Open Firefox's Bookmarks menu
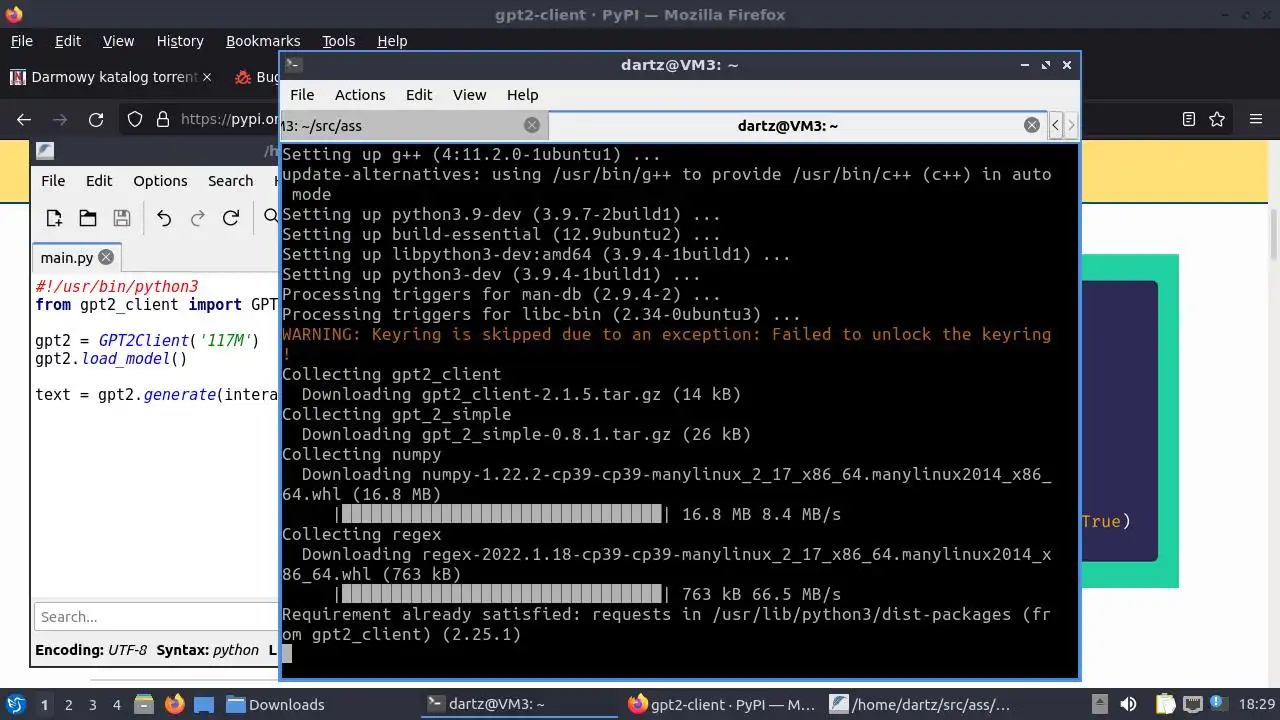Screen dimensions: 1280x720 pos(263,41)
